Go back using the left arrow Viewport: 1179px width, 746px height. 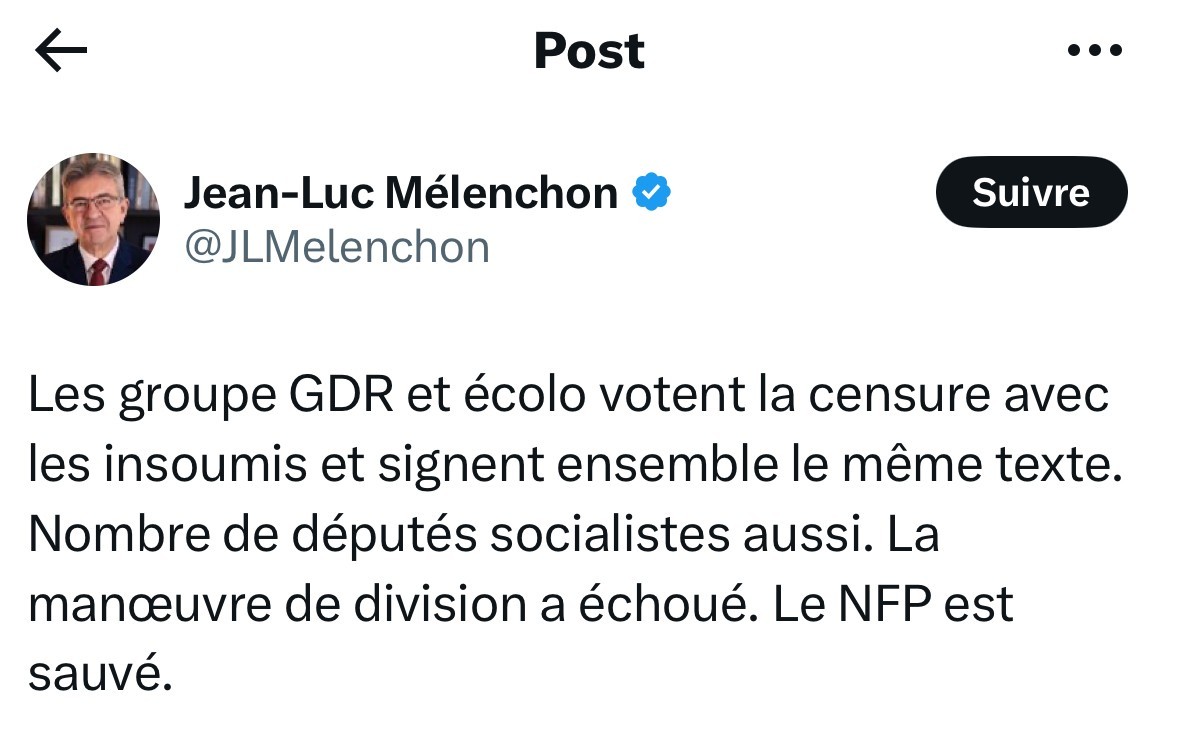[61, 51]
